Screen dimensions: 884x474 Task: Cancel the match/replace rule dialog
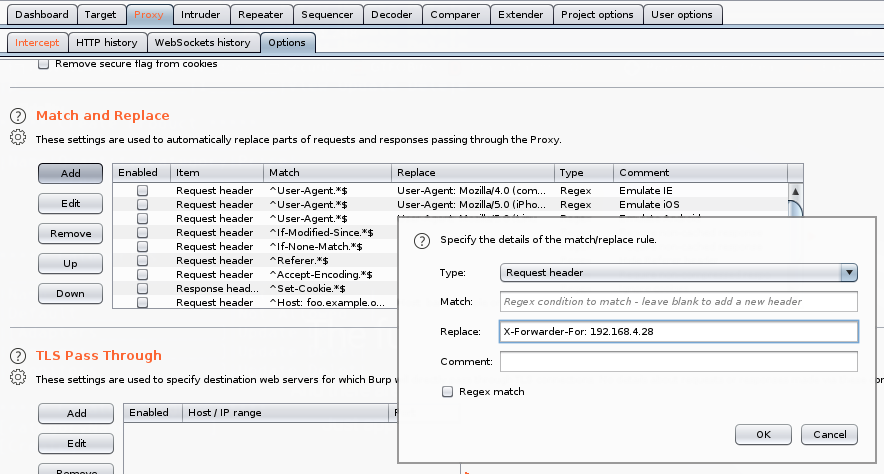click(830, 435)
